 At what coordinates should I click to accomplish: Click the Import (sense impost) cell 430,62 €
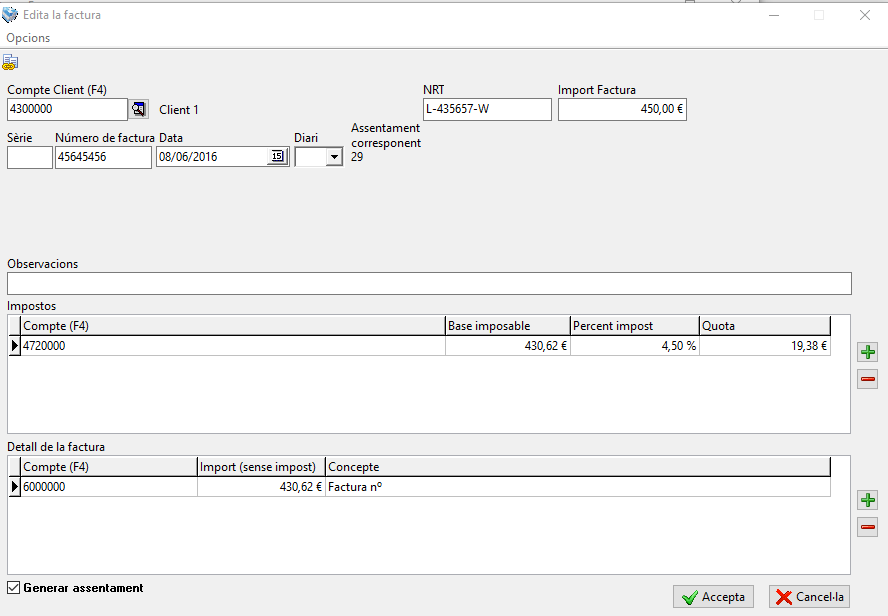(261, 487)
